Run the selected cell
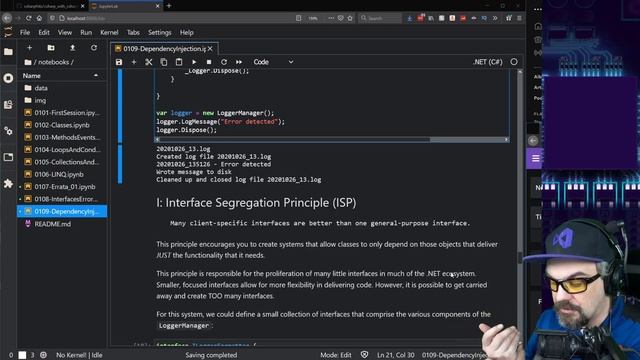640x360 pixels. click(x=194, y=62)
